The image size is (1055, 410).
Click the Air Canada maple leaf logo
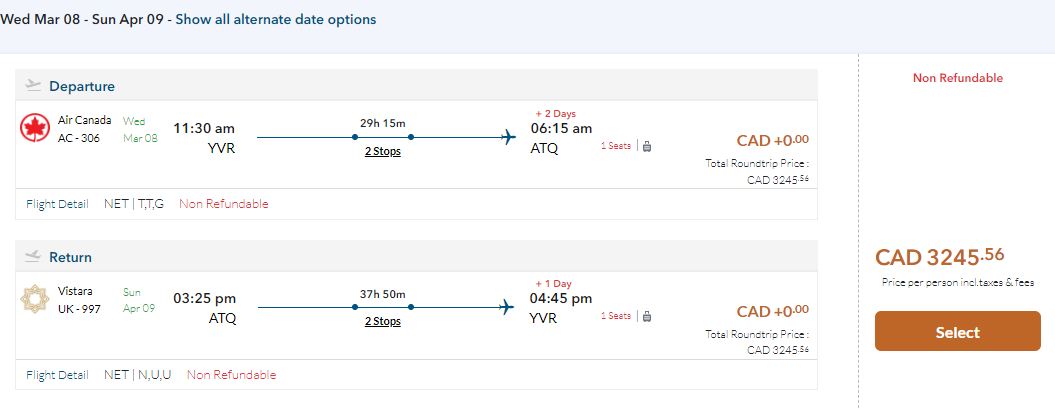point(35,128)
